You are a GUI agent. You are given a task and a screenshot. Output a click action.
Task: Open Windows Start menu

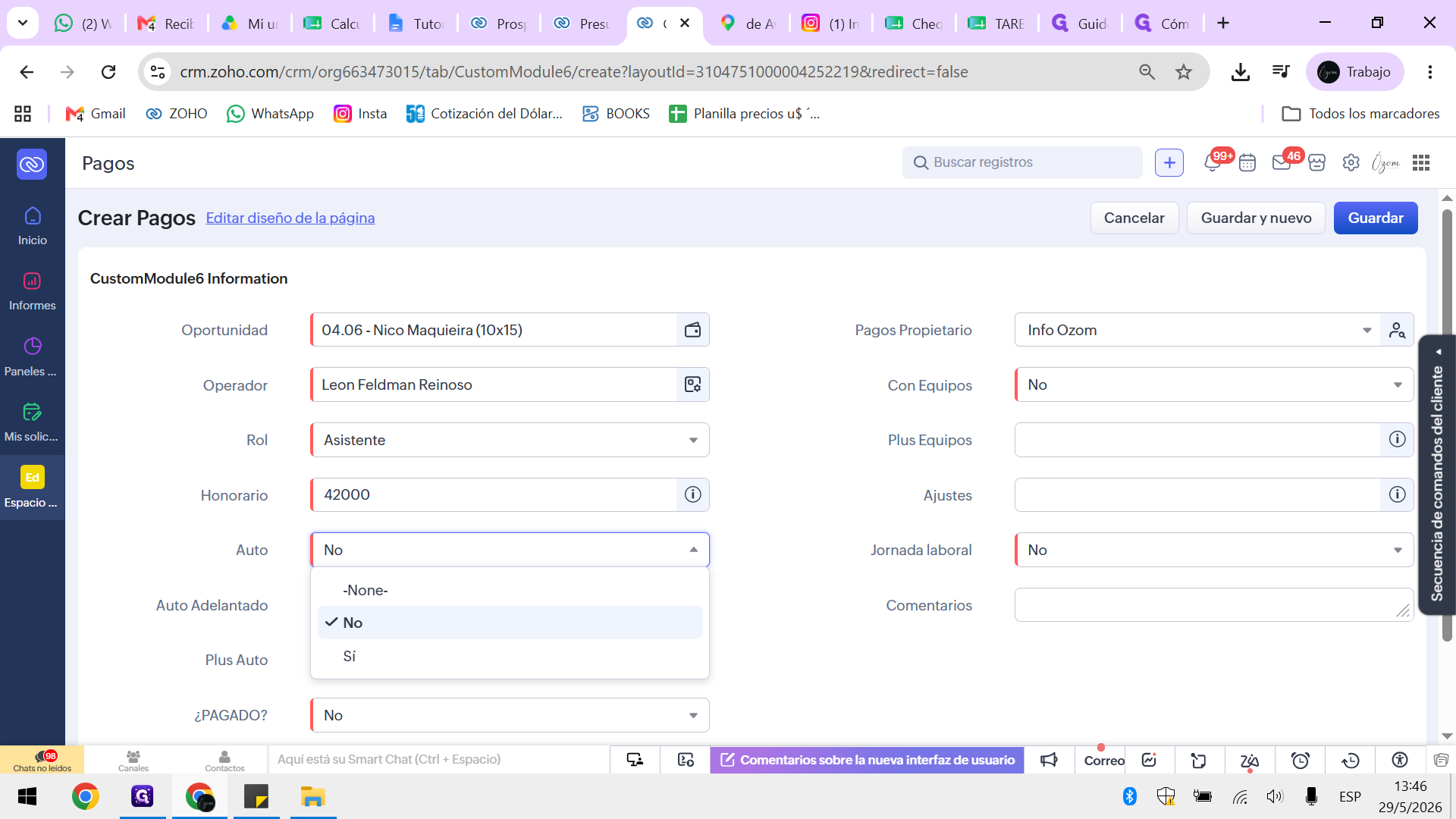tap(27, 797)
